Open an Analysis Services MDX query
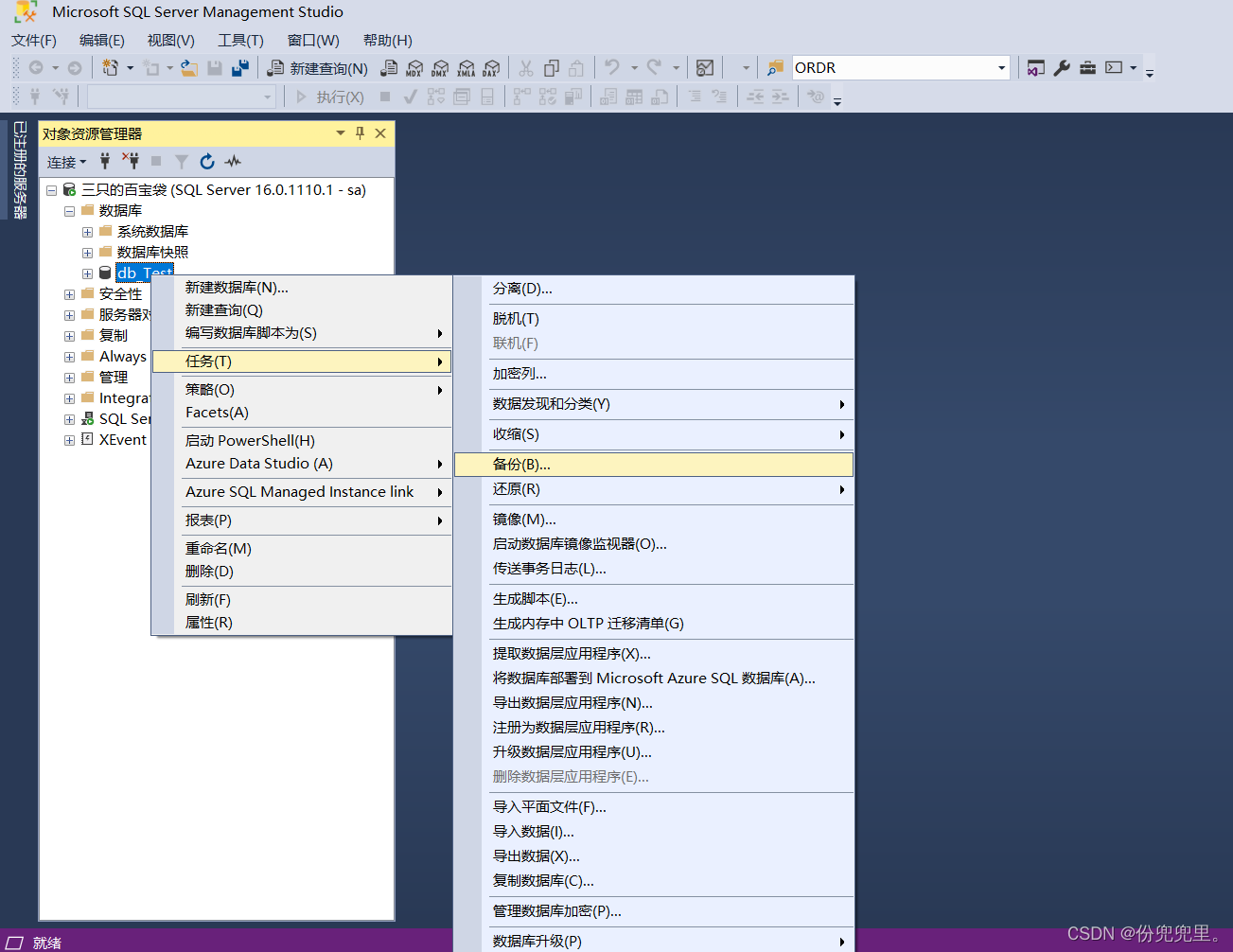Viewport: 1233px width, 952px height. pyautogui.click(x=414, y=68)
